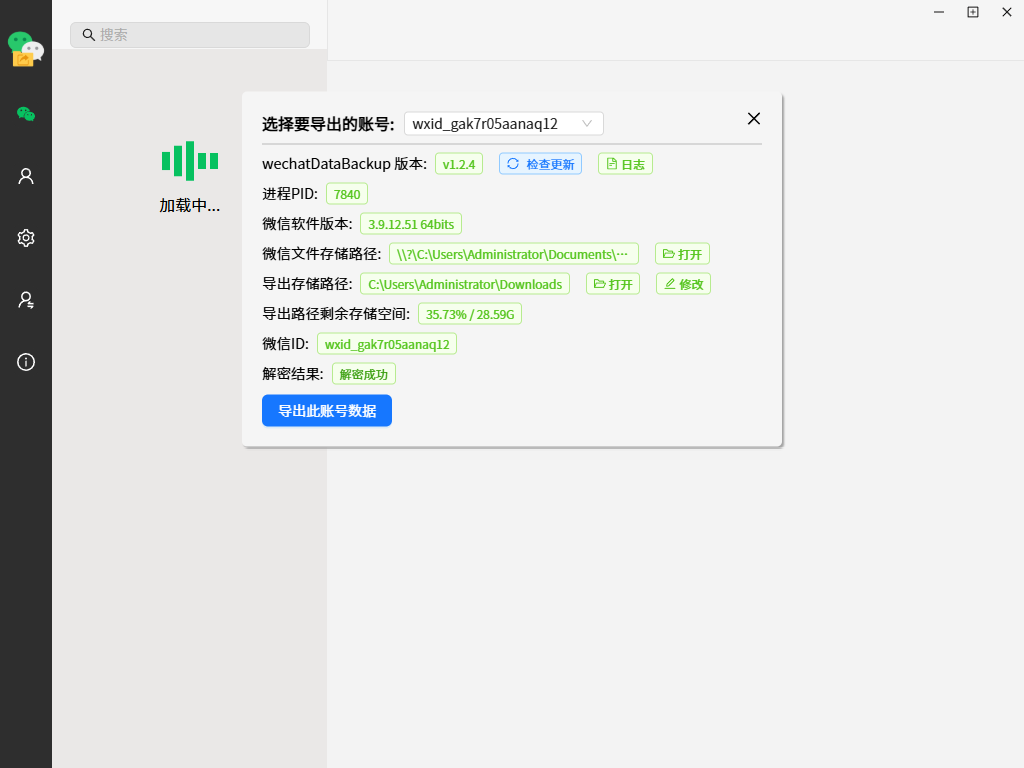Viewport: 1024px width, 768px height.
Task: Open the contacts person icon in sidebar
Action: 25,176
